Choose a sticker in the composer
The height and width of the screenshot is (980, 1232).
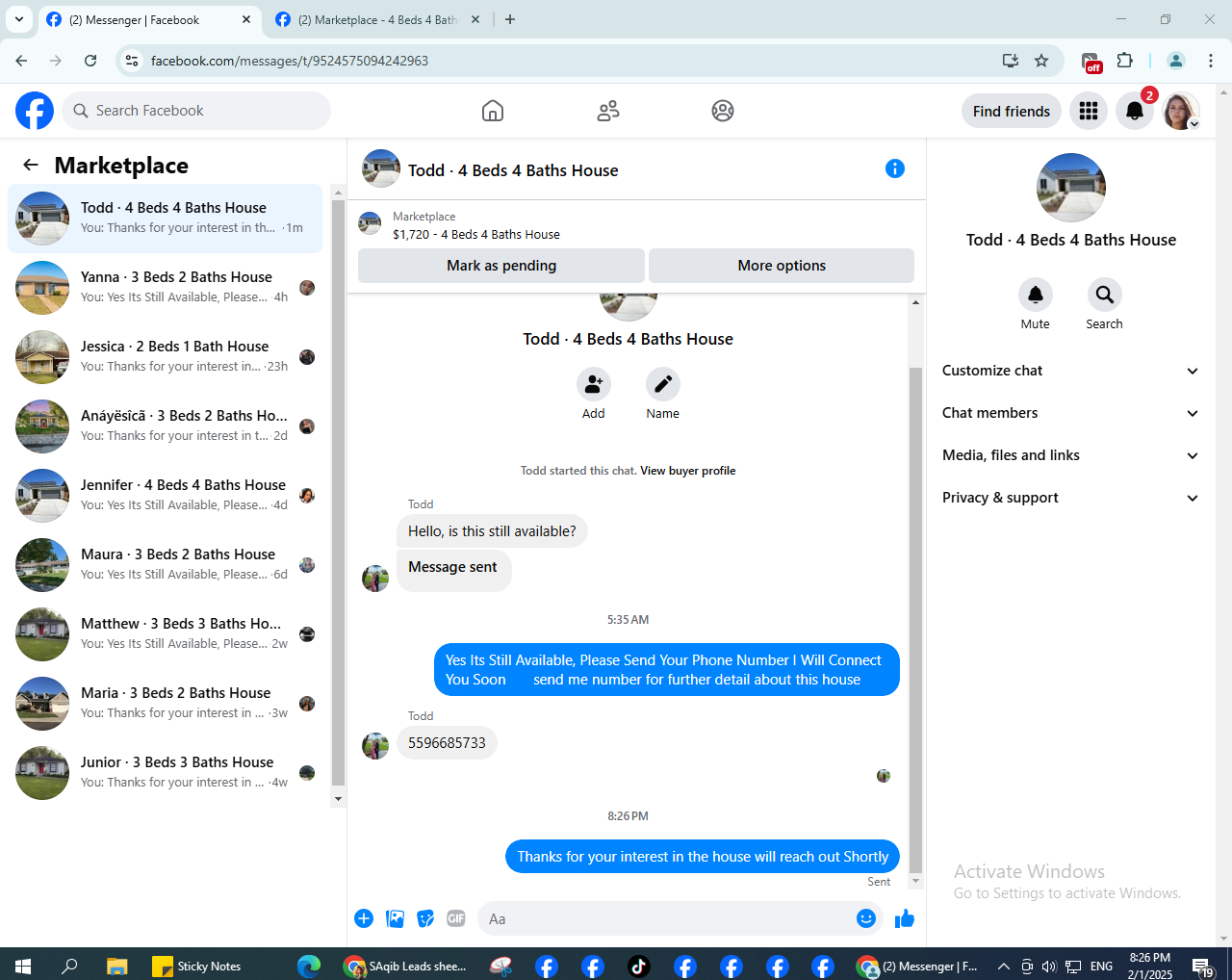[x=425, y=918]
